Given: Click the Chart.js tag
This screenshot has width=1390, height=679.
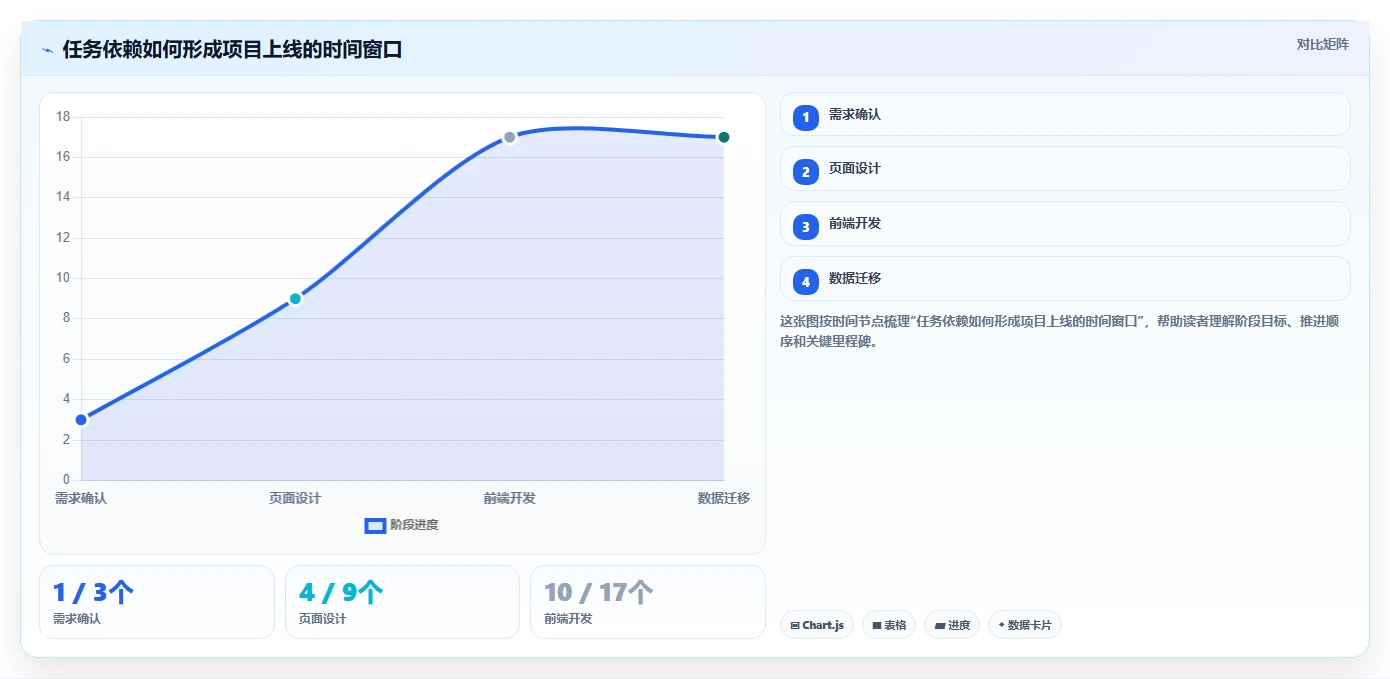Looking at the screenshot, I should pyautogui.click(x=817, y=625).
